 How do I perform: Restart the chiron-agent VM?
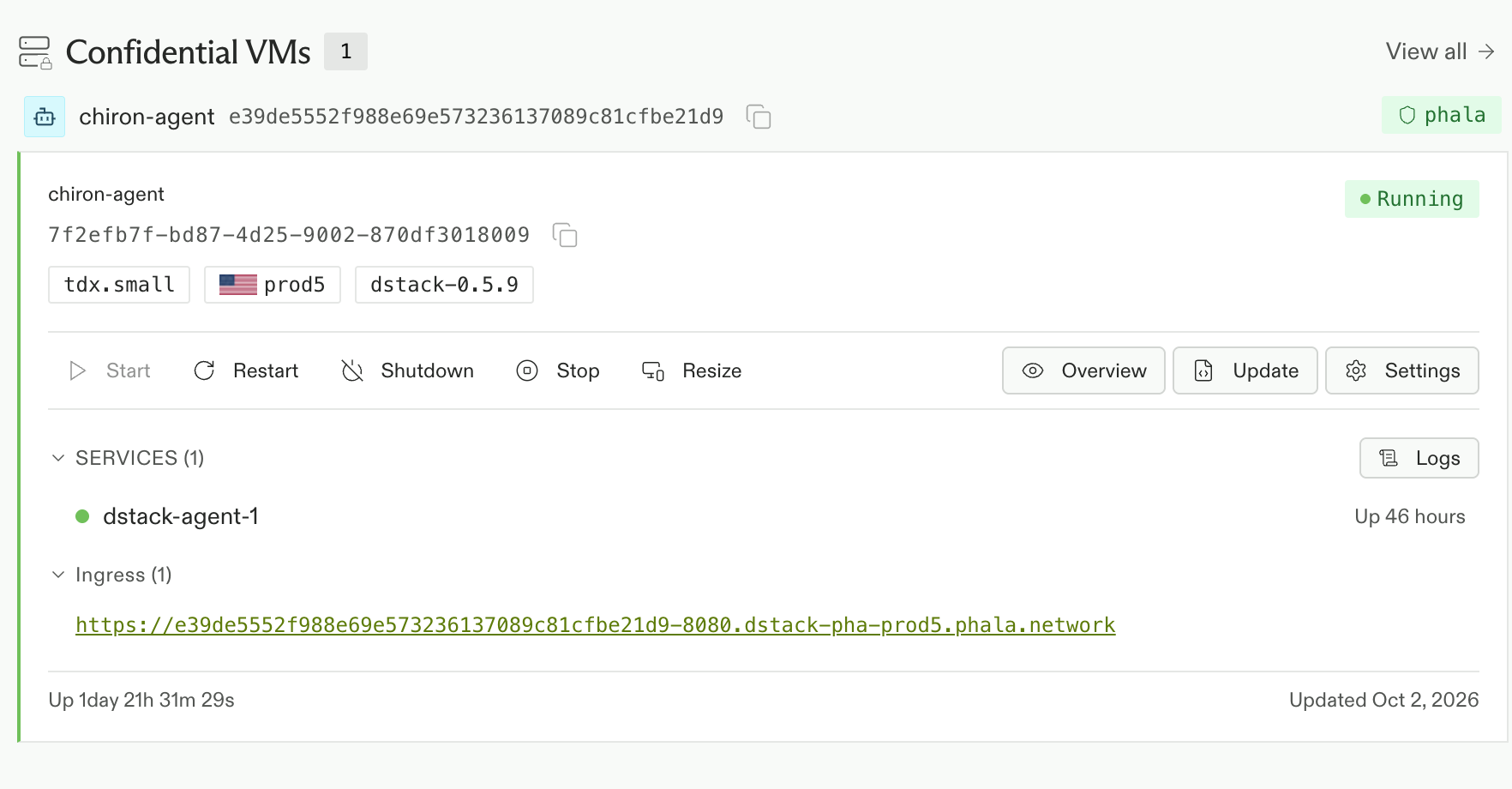tap(247, 370)
